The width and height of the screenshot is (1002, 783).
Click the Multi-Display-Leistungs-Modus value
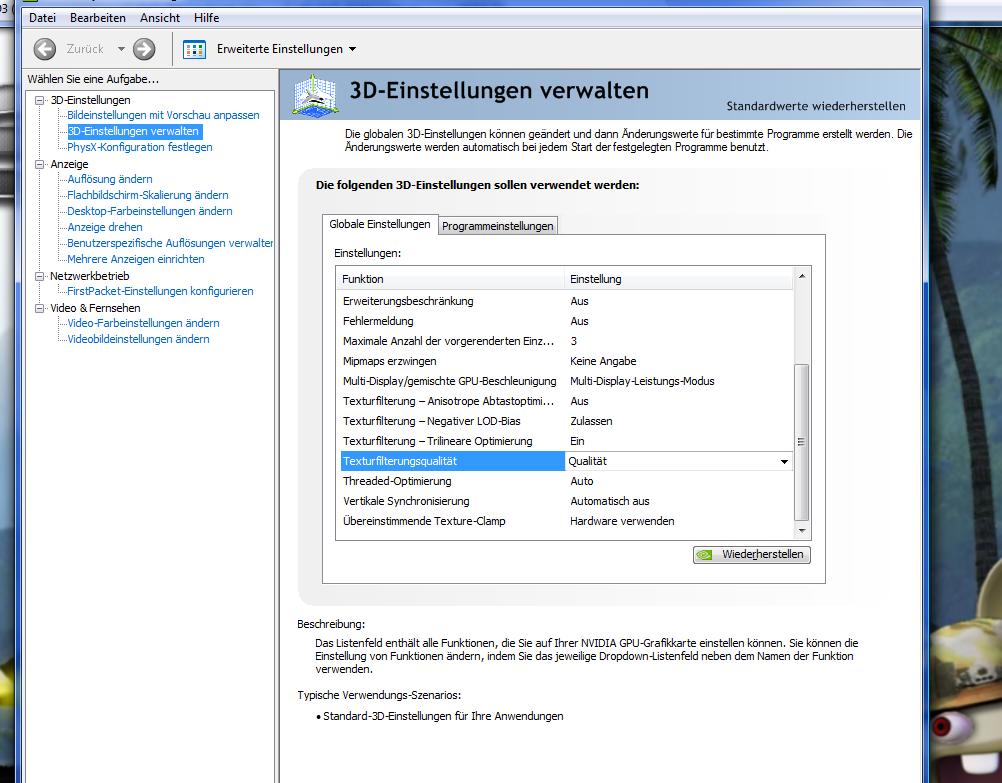(x=642, y=382)
